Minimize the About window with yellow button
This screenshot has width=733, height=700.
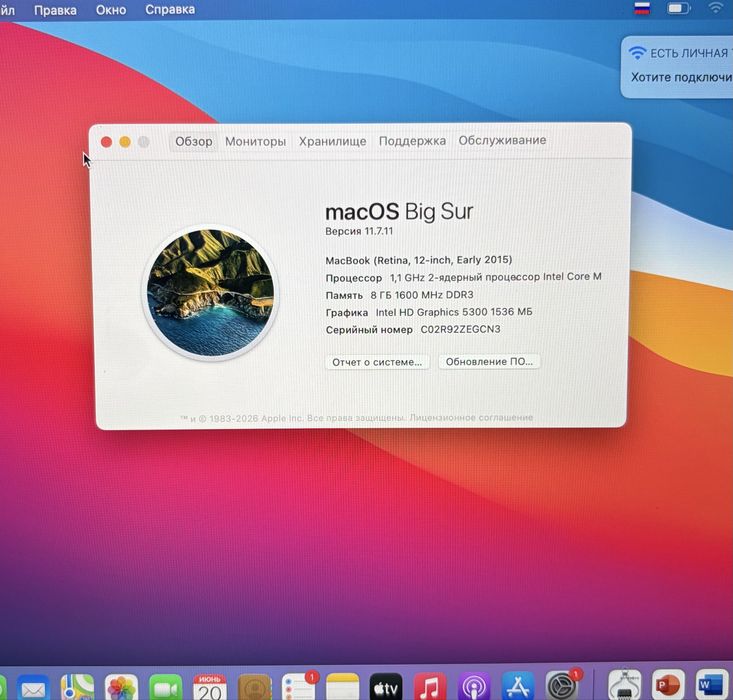click(125, 142)
